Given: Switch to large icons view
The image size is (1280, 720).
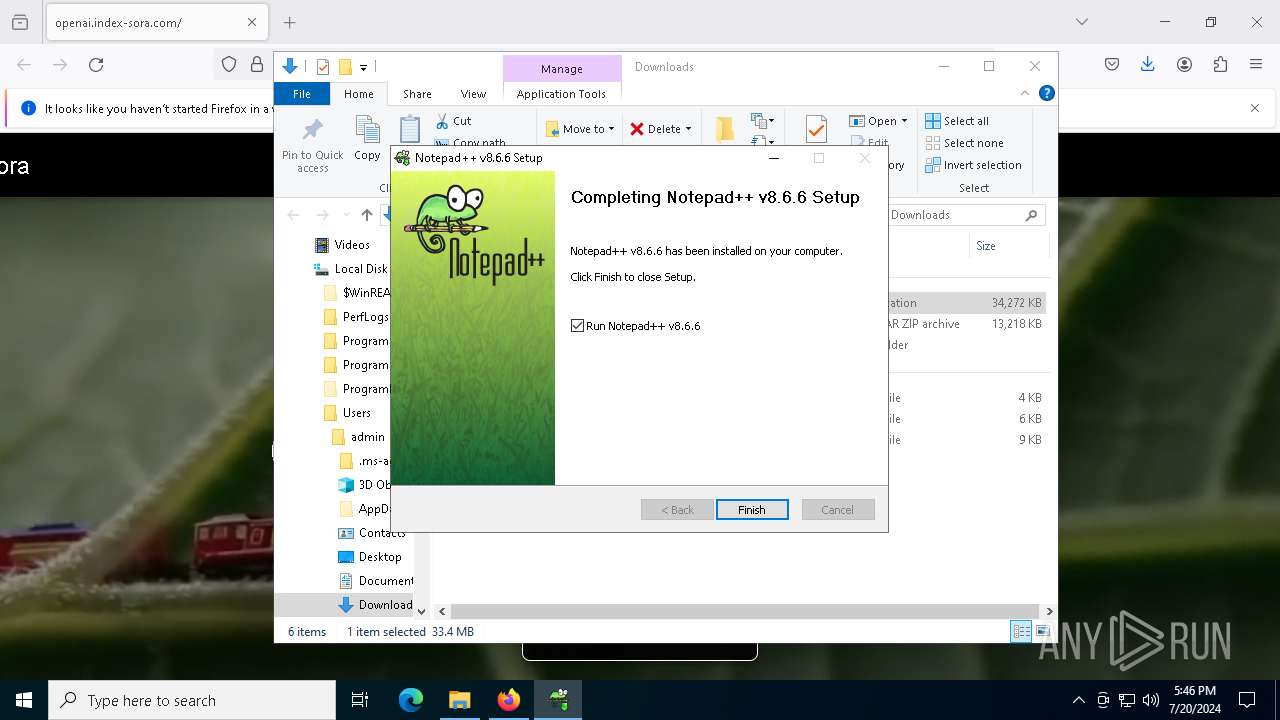Looking at the screenshot, I should point(1042,631).
